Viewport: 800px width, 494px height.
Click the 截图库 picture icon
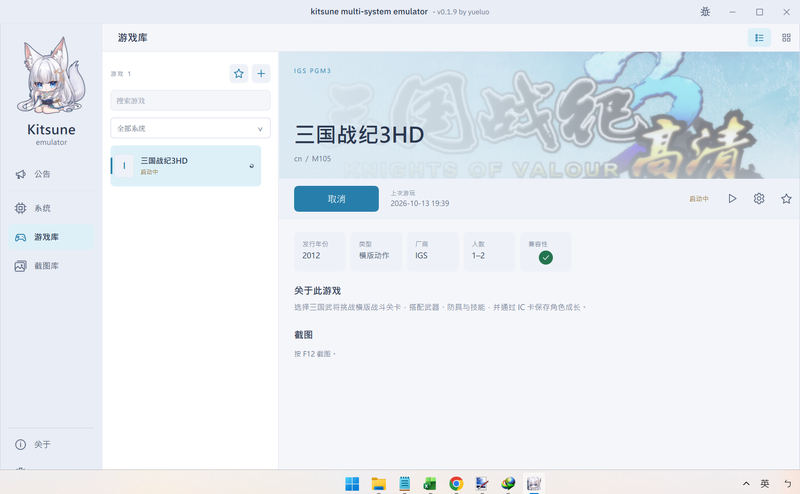pos(20,266)
